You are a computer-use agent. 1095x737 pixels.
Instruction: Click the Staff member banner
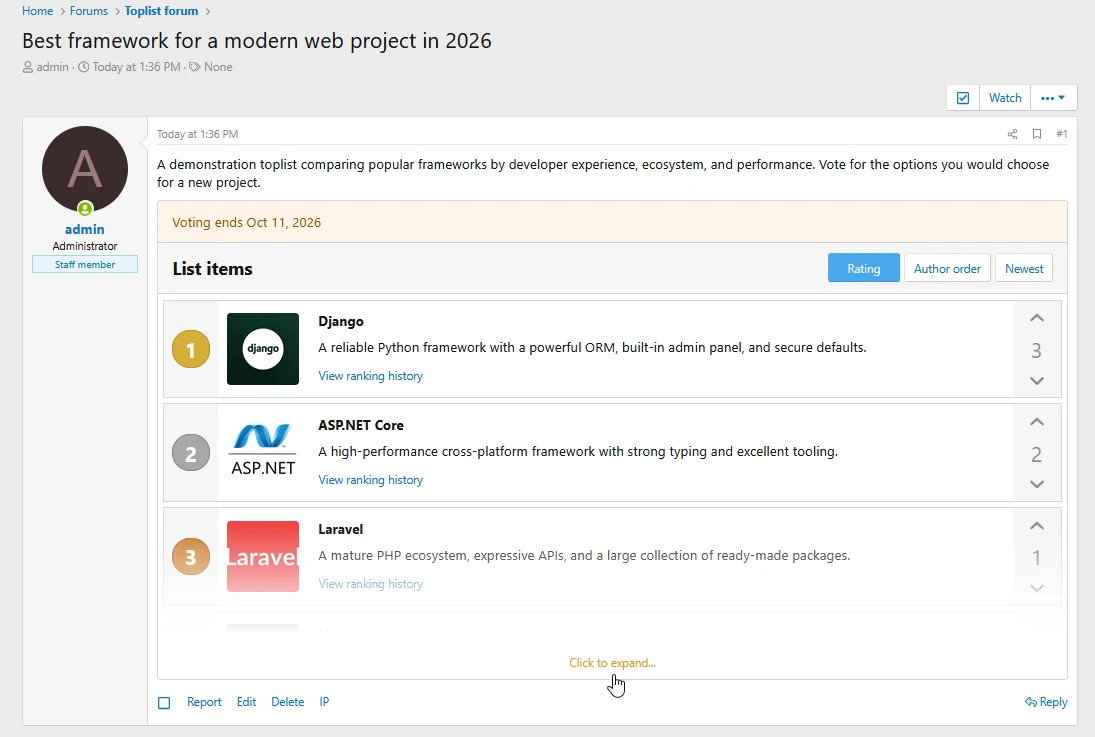84,264
